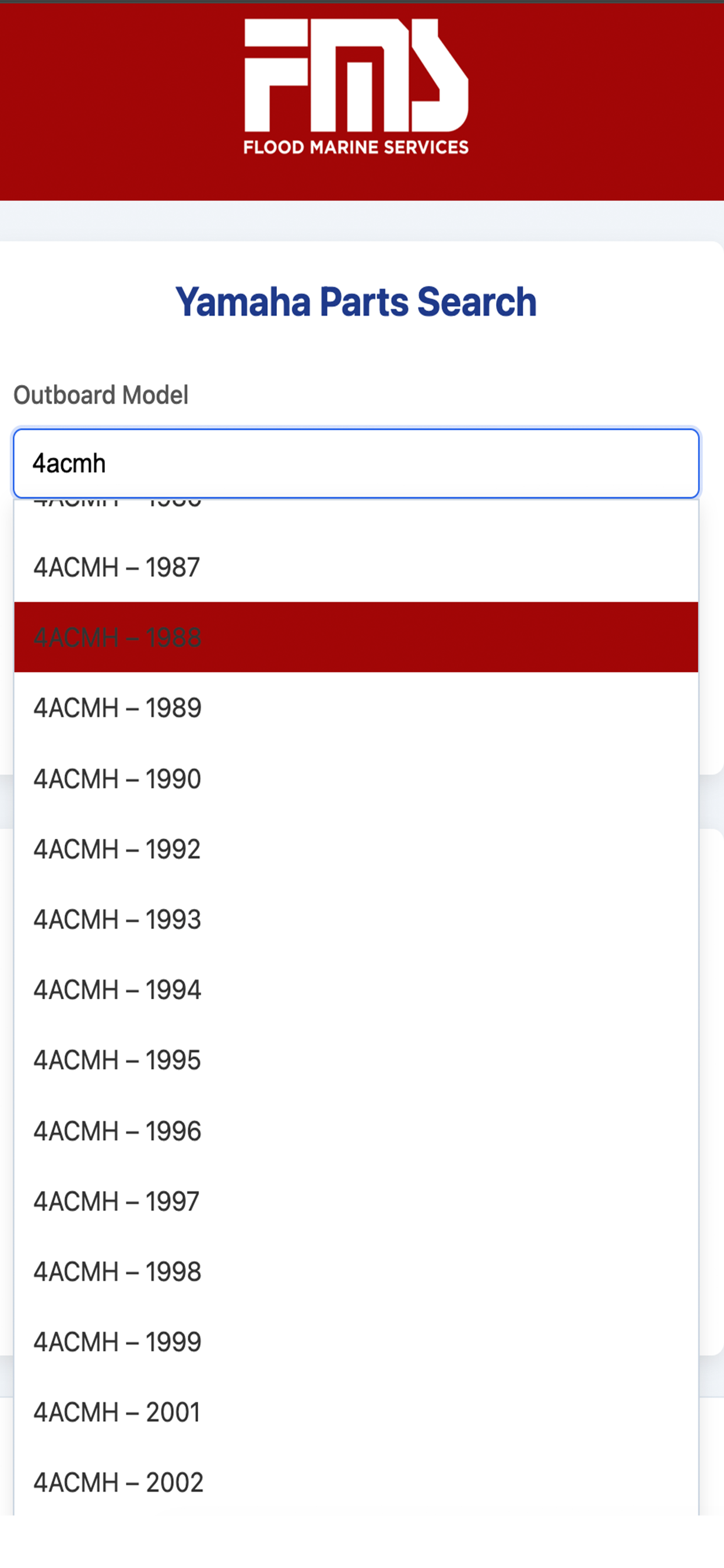Select the 4ACMH – 1996 model year
This screenshot has width=724, height=1568.
coord(356,1131)
